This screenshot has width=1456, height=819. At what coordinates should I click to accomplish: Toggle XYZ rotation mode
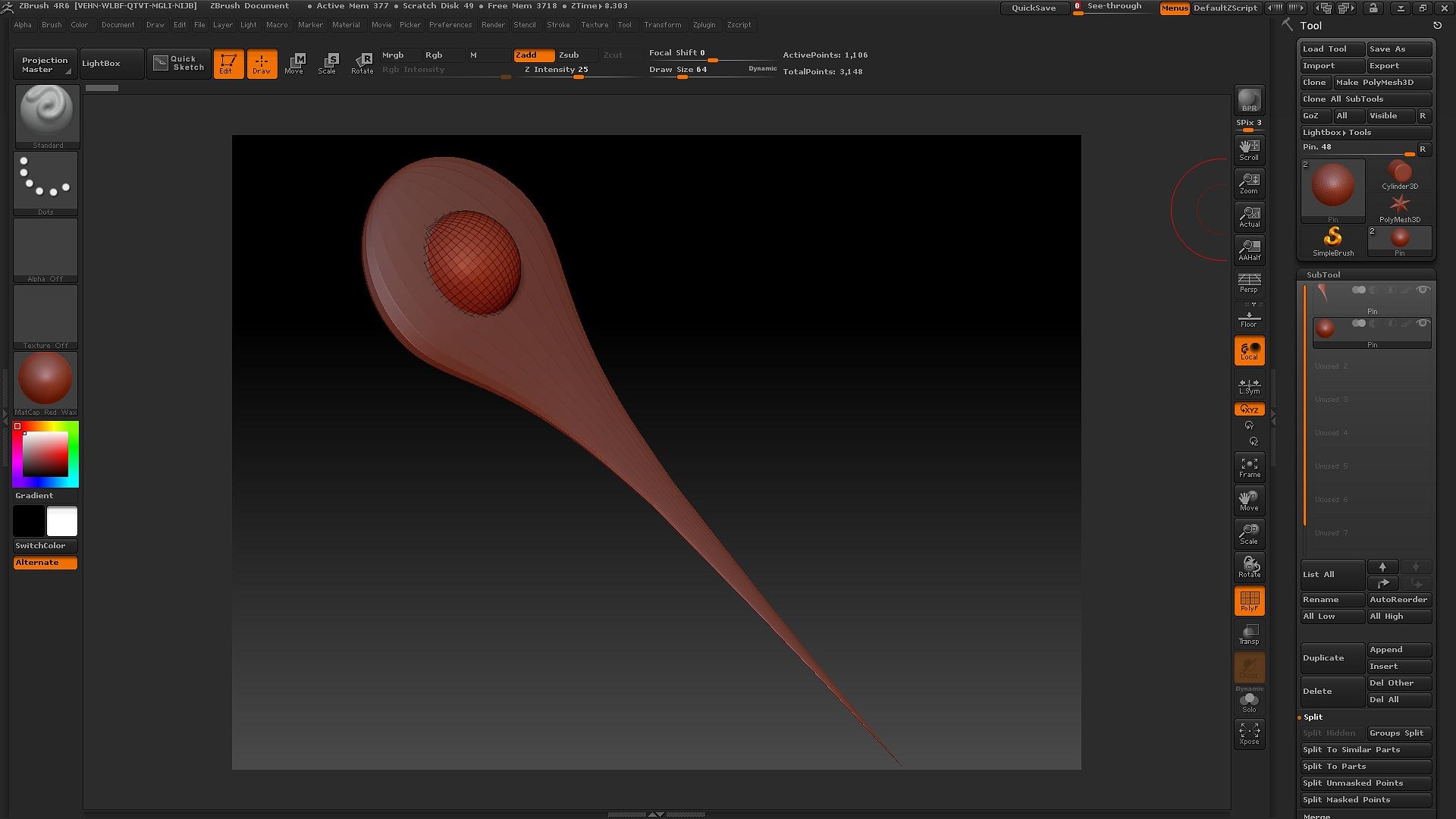(x=1249, y=409)
